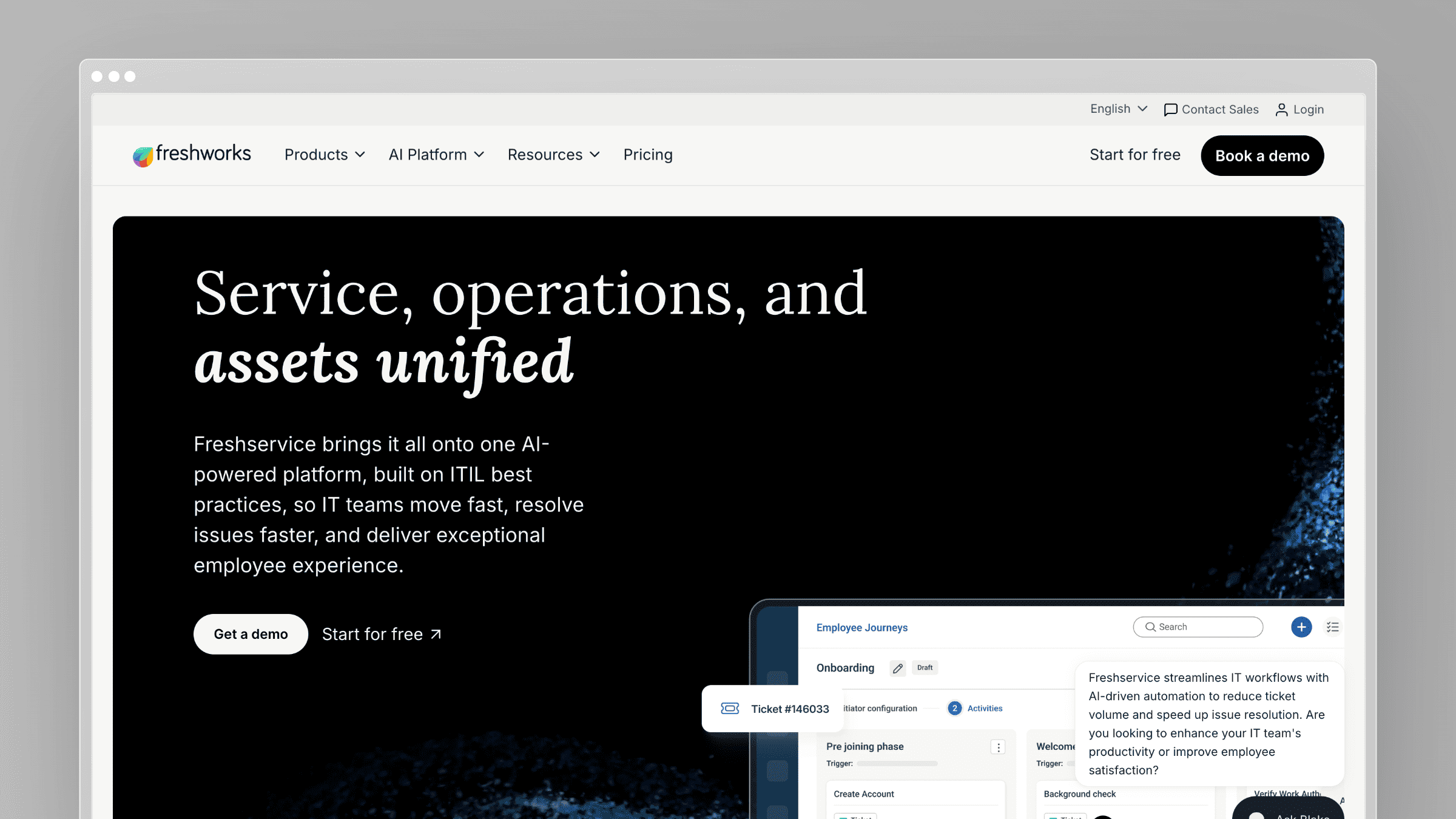1456x819 pixels.
Task: Click the Onboarding journey title
Action: coord(845,668)
